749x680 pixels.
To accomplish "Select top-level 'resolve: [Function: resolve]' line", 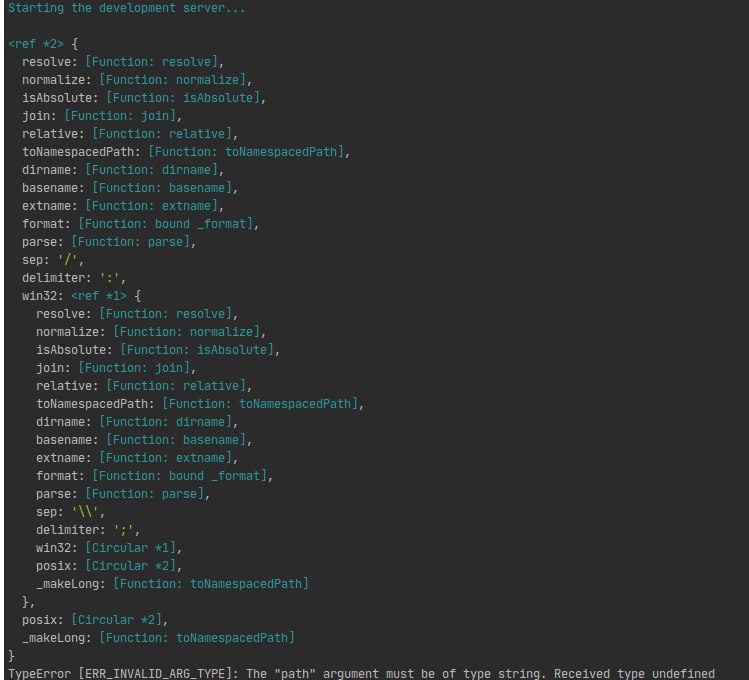I will click(x=123, y=62).
